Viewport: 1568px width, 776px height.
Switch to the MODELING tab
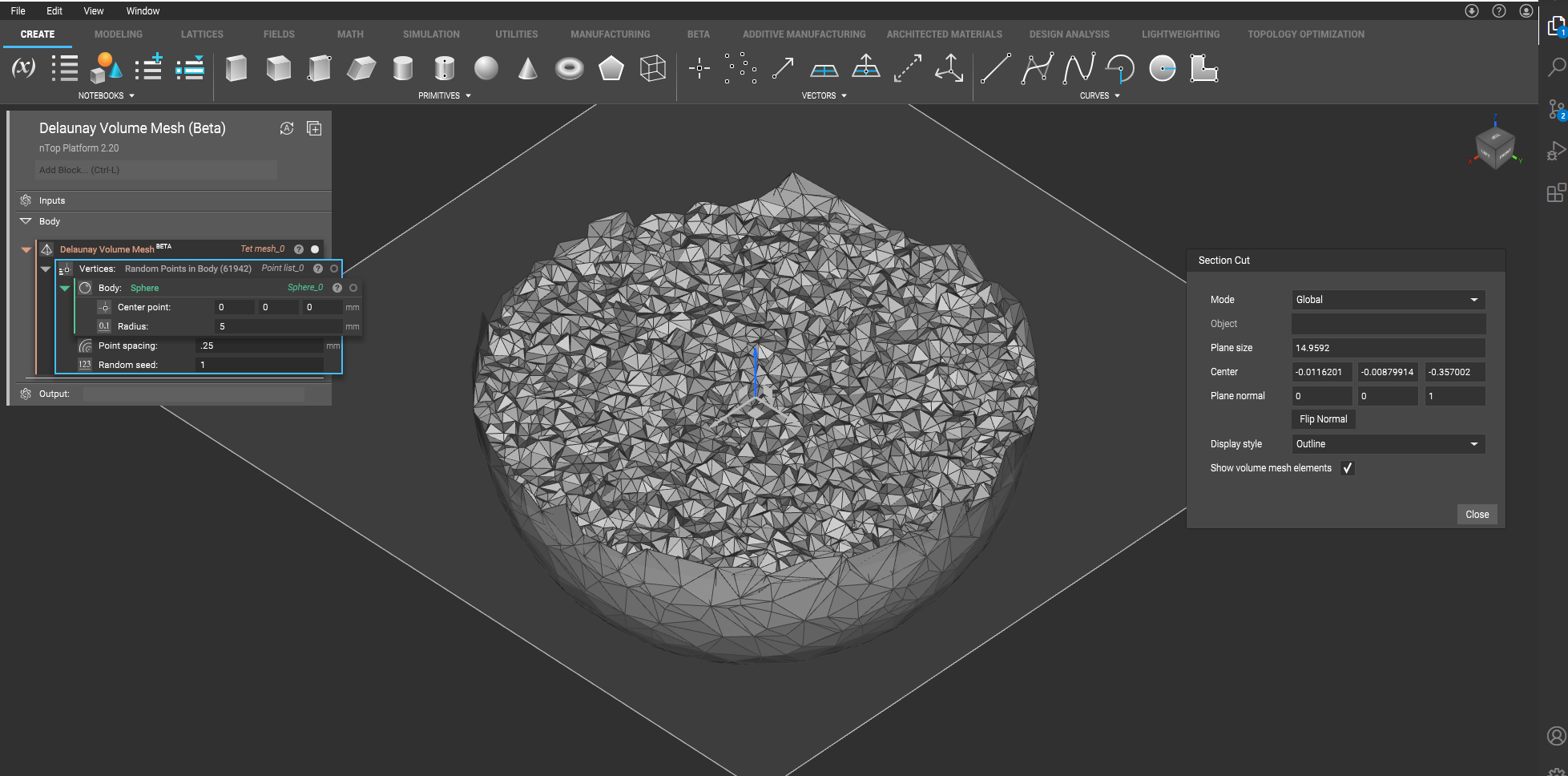tap(119, 34)
